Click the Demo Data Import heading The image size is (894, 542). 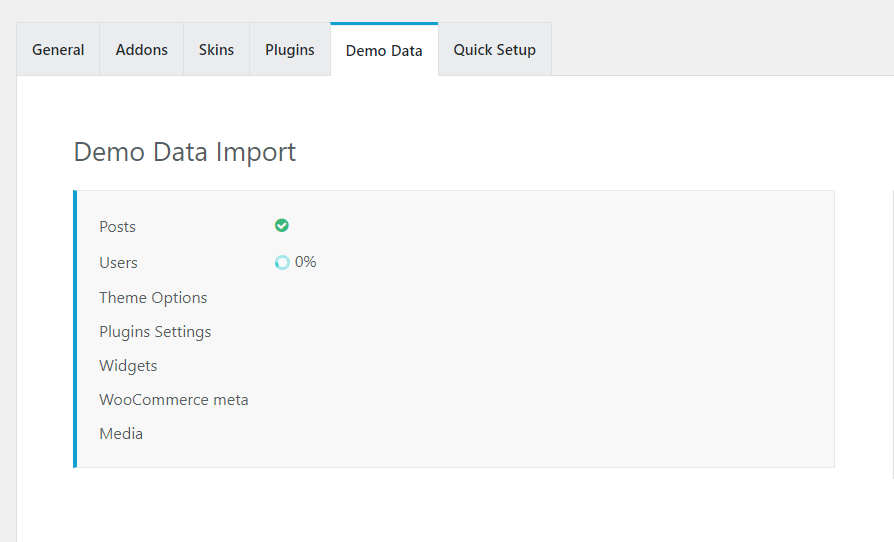tap(185, 152)
